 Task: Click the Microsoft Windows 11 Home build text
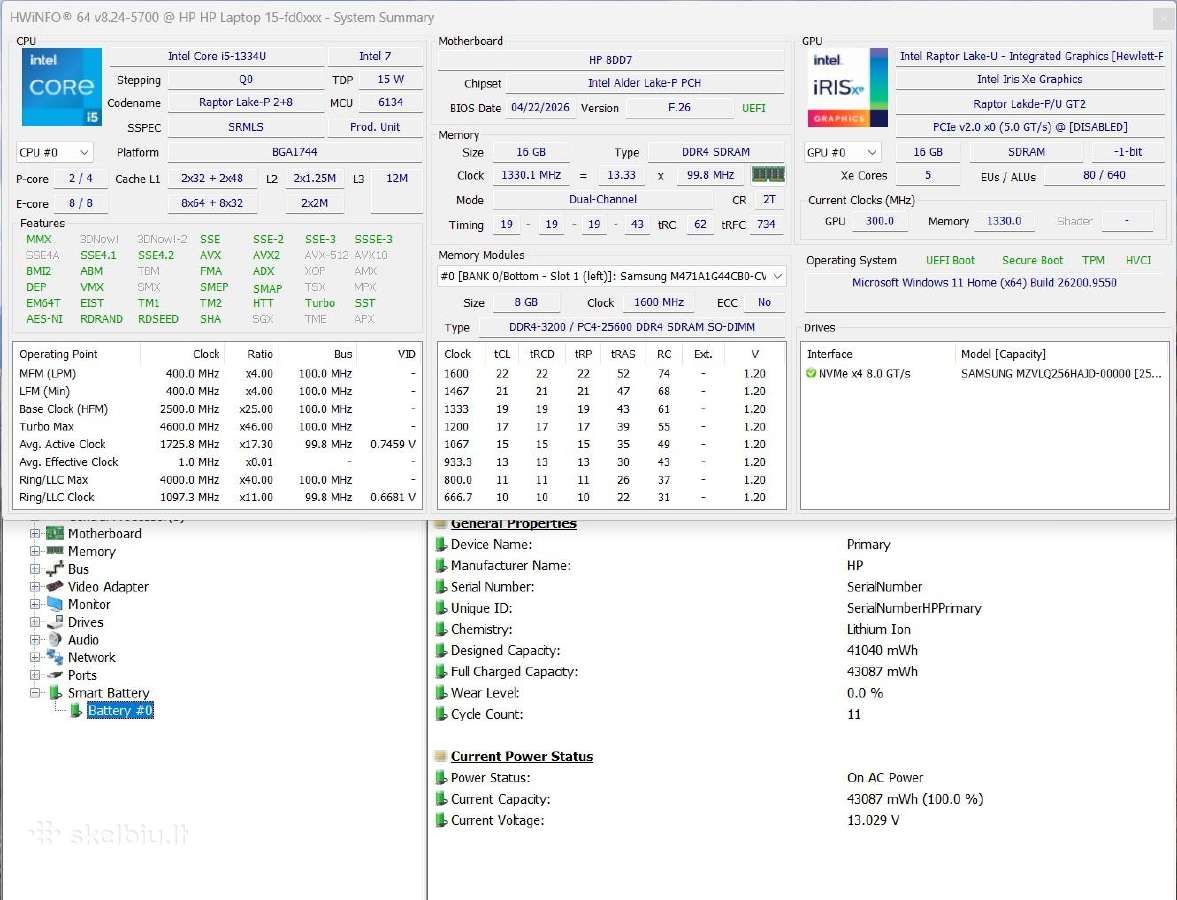[984, 282]
